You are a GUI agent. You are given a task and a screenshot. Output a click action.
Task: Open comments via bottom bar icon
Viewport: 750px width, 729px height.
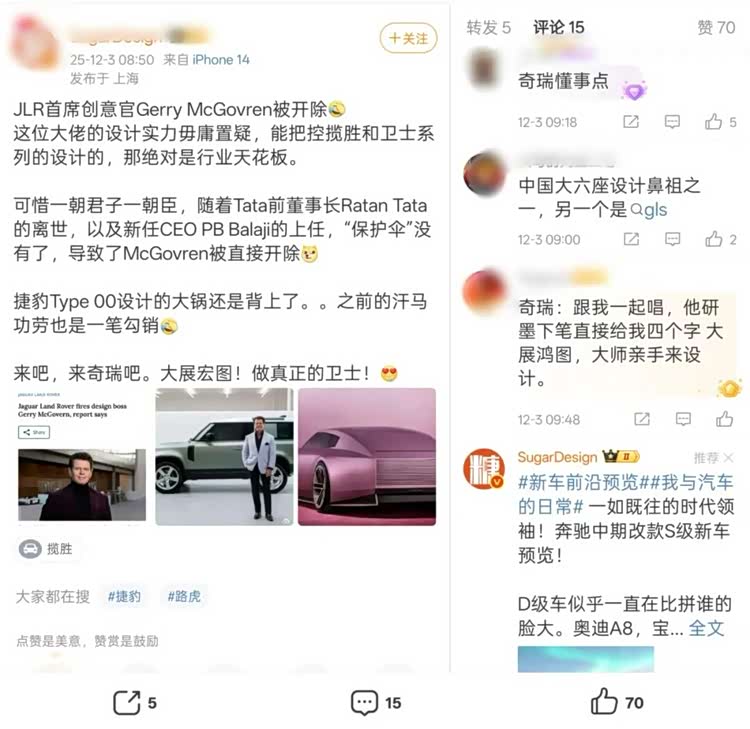(x=364, y=702)
